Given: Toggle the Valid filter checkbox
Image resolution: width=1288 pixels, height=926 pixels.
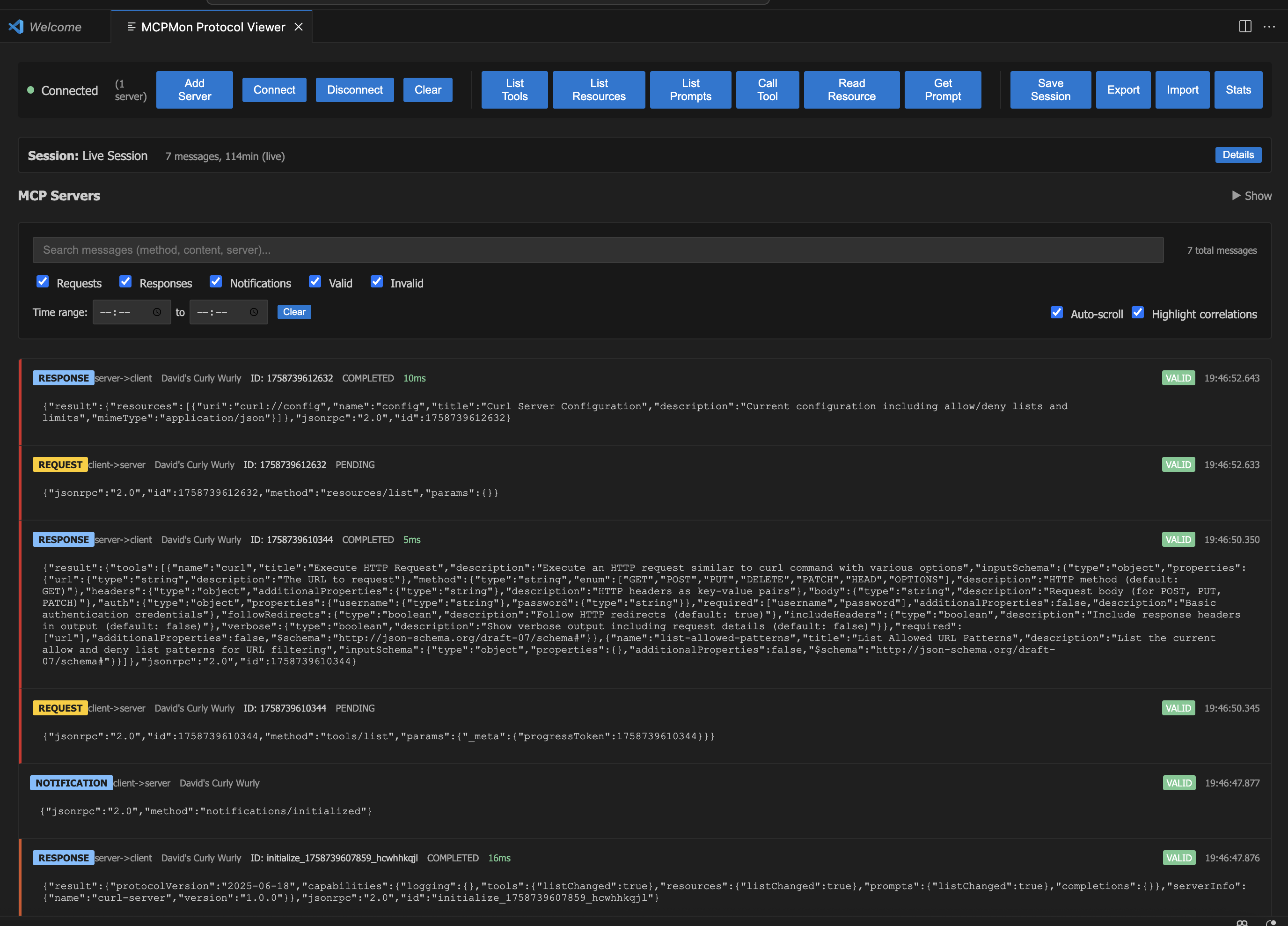Looking at the screenshot, I should click(315, 282).
